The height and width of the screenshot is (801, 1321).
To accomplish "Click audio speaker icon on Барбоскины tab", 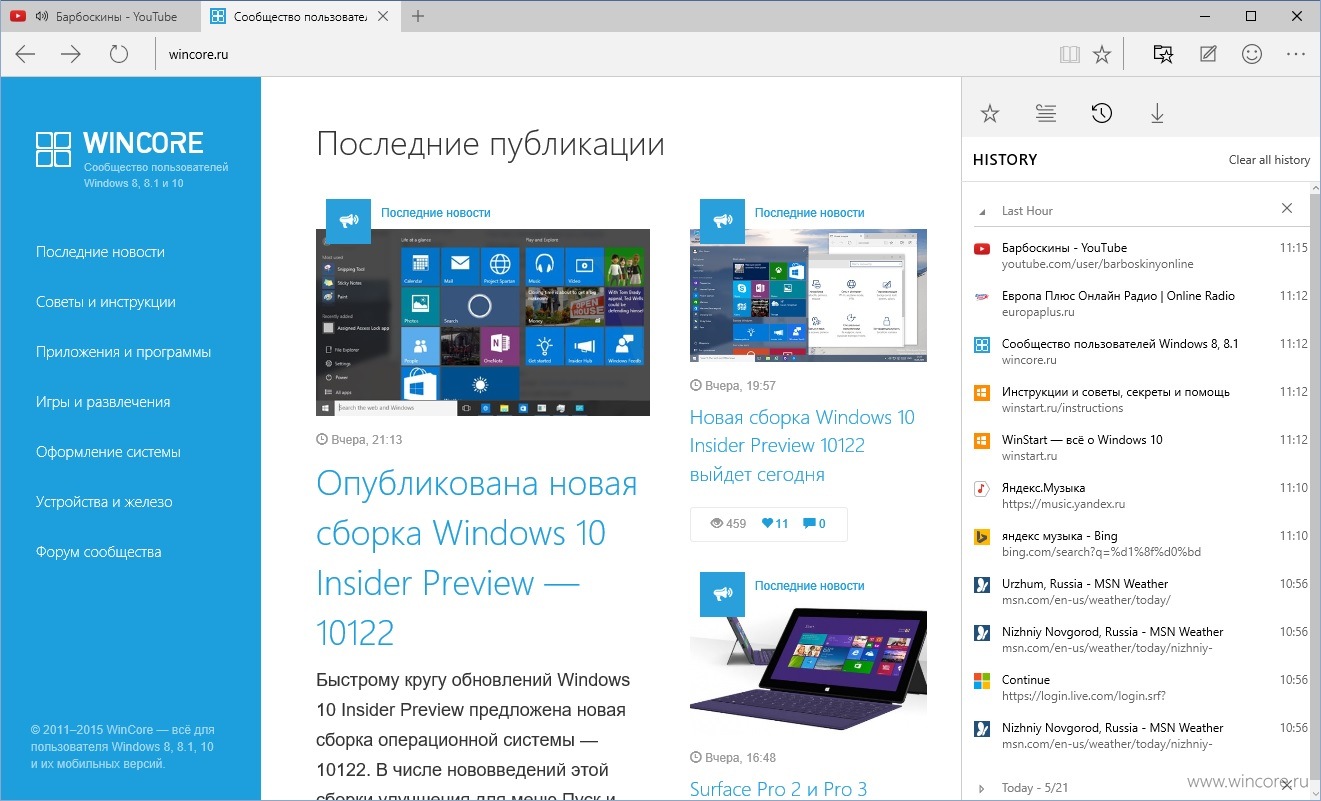I will click(x=41, y=16).
